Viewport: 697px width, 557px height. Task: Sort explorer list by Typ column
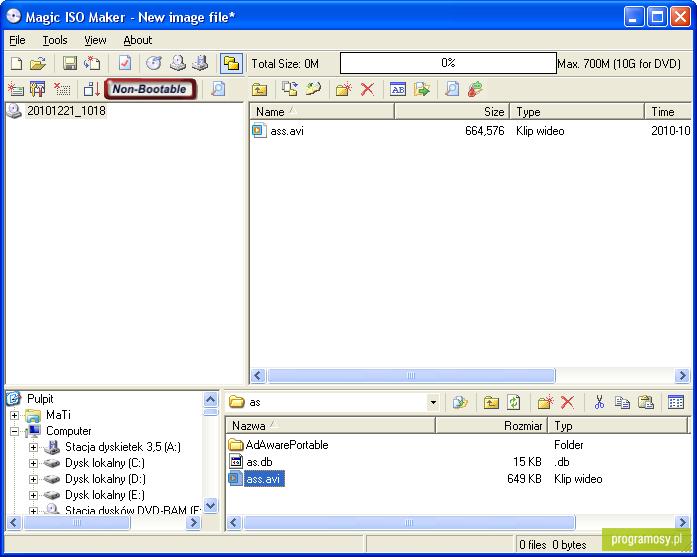click(617, 426)
